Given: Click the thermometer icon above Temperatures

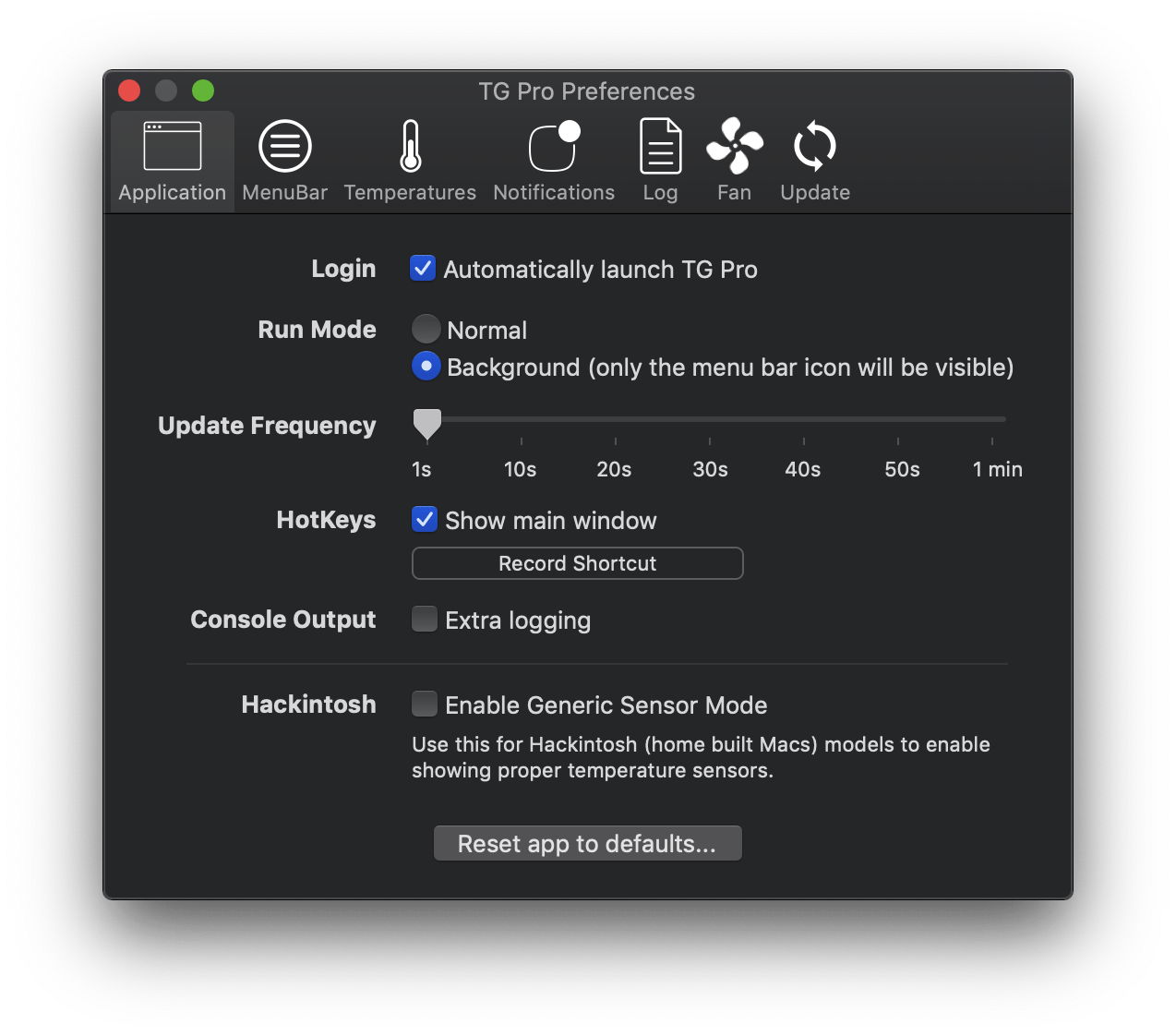Looking at the screenshot, I should tap(410, 145).
